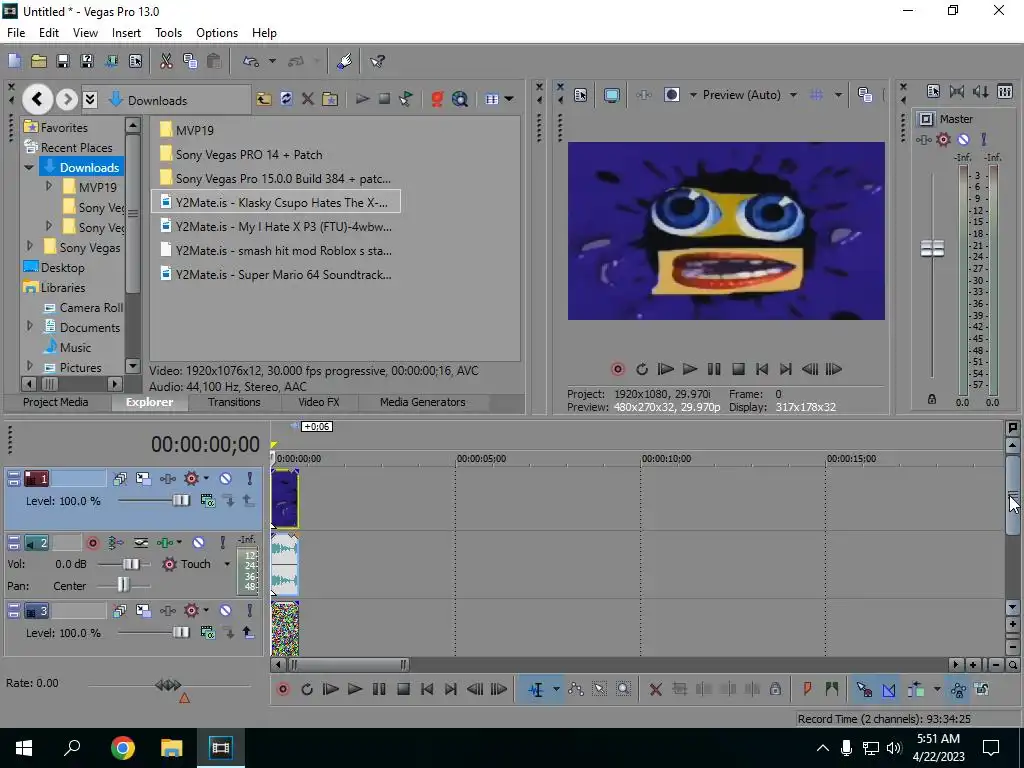1024x768 pixels.
Task: Toggle Solo on video track 3
Action: click(249, 611)
